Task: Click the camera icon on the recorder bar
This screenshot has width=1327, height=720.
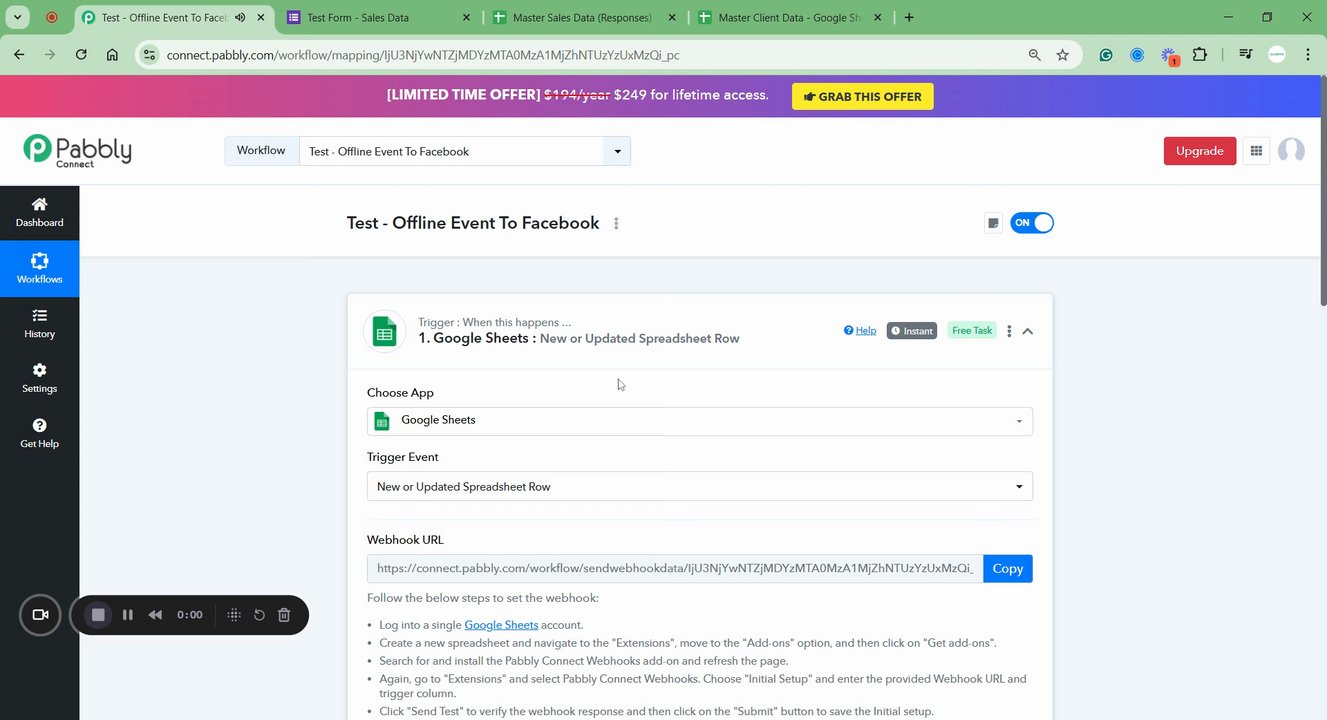Action: [41, 615]
